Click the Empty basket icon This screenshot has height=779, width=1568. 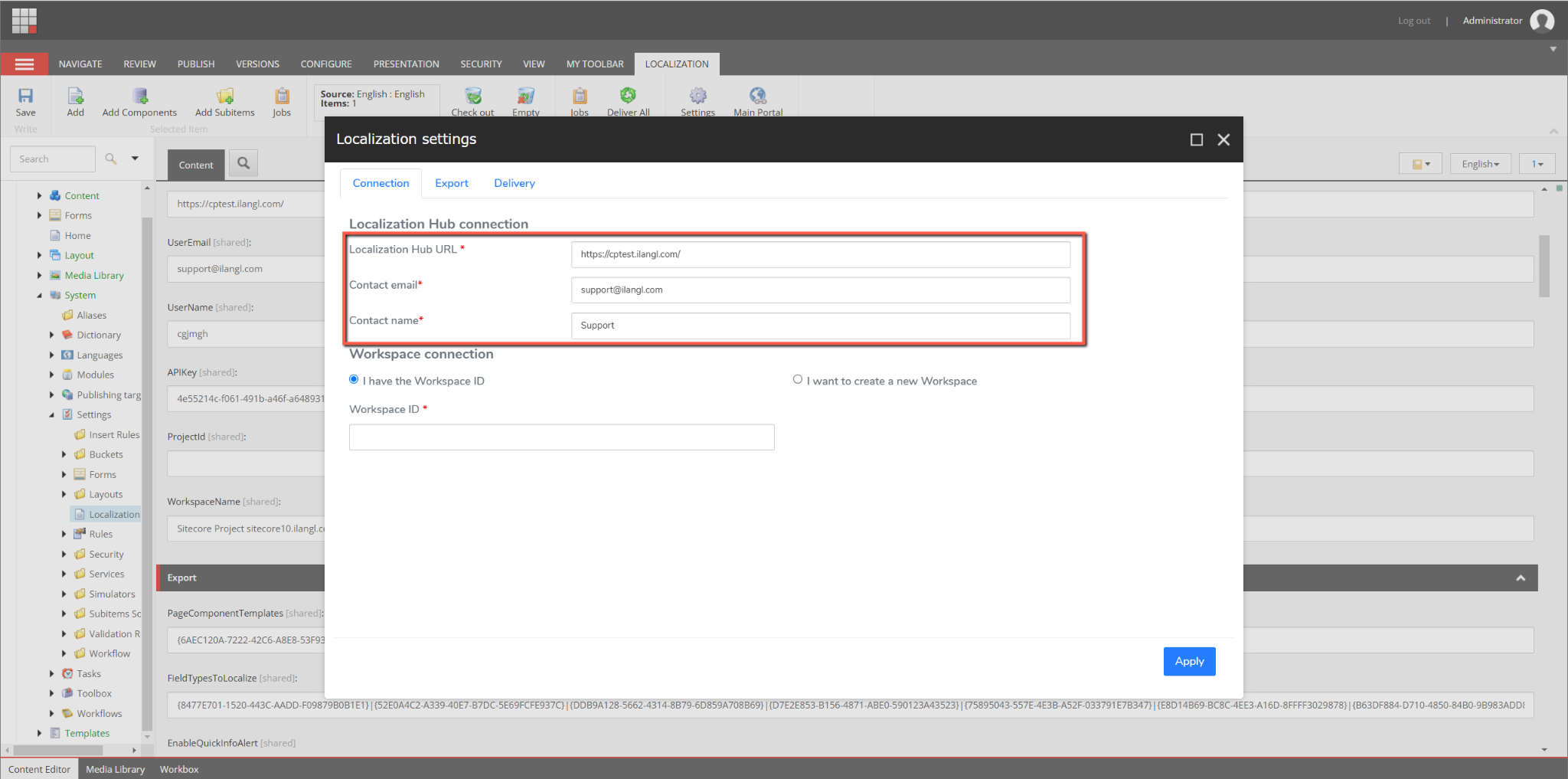pyautogui.click(x=526, y=96)
